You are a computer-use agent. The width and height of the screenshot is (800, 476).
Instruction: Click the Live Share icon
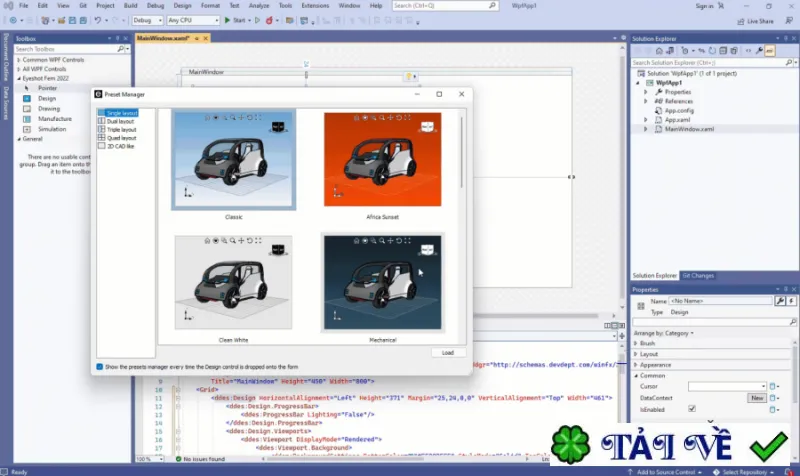[741, 21]
